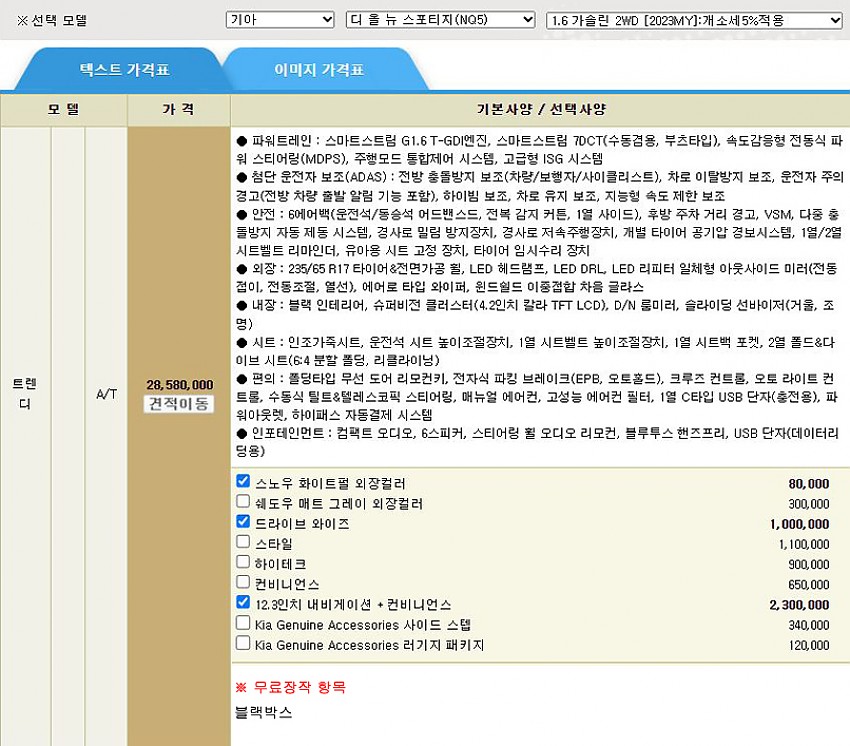The image size is (850, 746).
Task: Click the 기본사양 / 선택사양 column header
Action: coord(540,109)
